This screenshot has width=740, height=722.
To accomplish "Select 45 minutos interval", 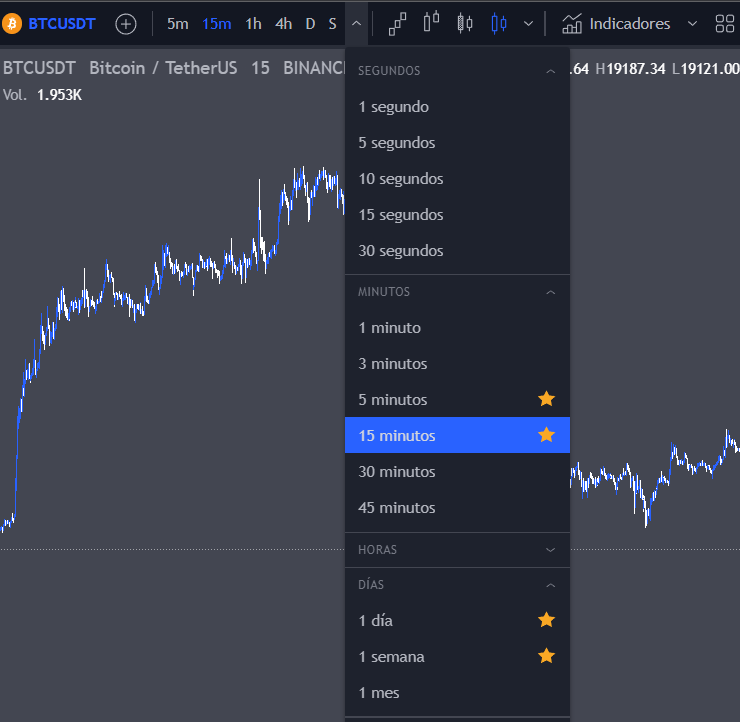I will pyautogui.click(x=457, y=508).
